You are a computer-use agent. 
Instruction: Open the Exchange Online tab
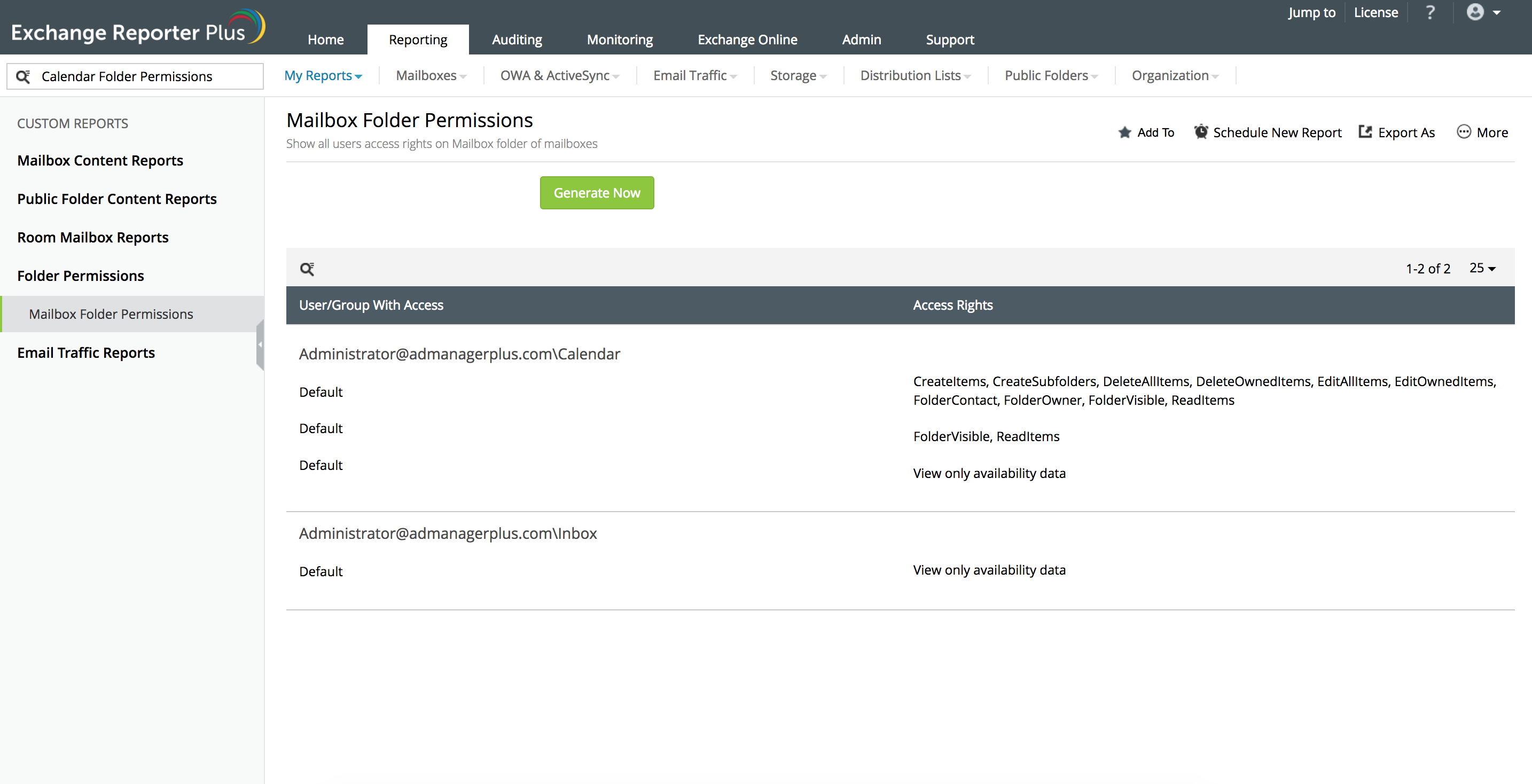click(747, 40)
